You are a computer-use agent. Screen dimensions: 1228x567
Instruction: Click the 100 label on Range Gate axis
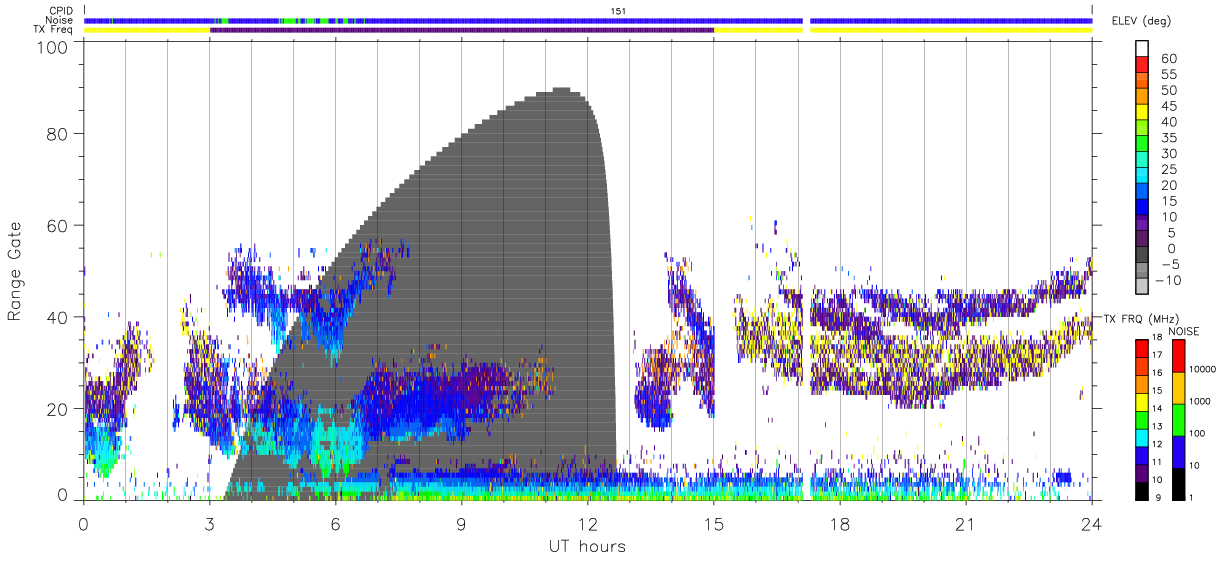coord(52,47)
